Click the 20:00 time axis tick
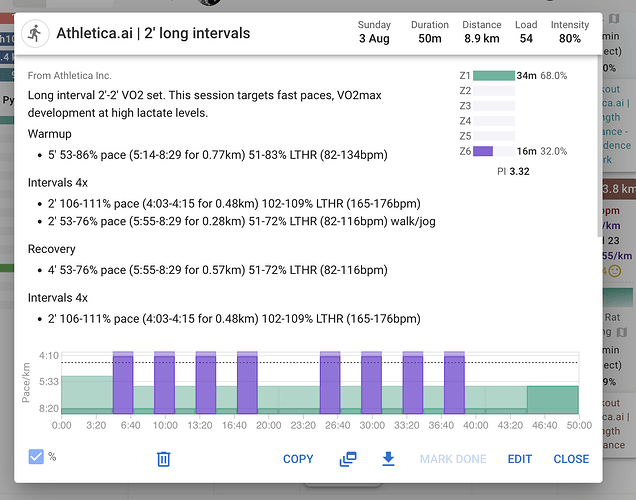 [269, 425]
